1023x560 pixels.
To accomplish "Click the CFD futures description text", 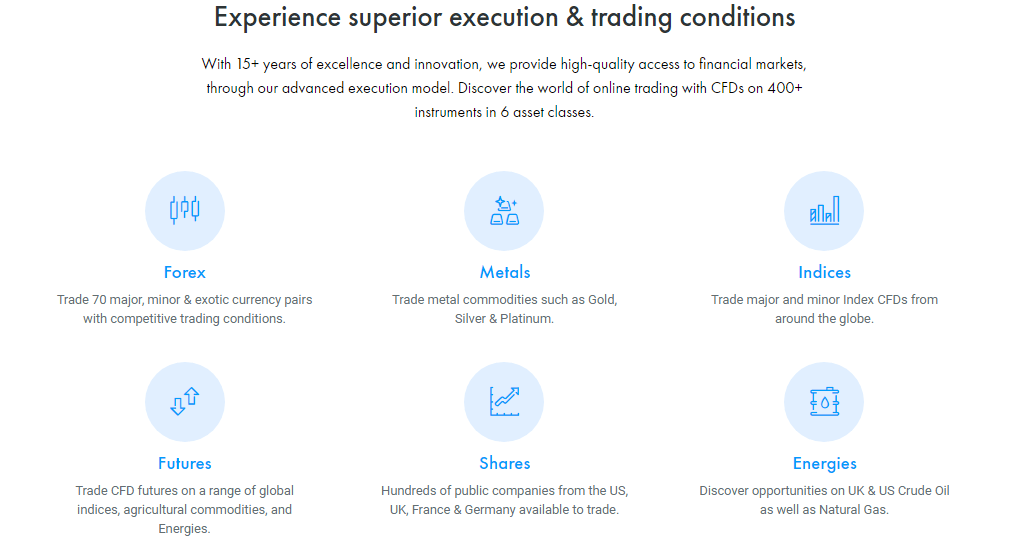I will tap(185, 509).
